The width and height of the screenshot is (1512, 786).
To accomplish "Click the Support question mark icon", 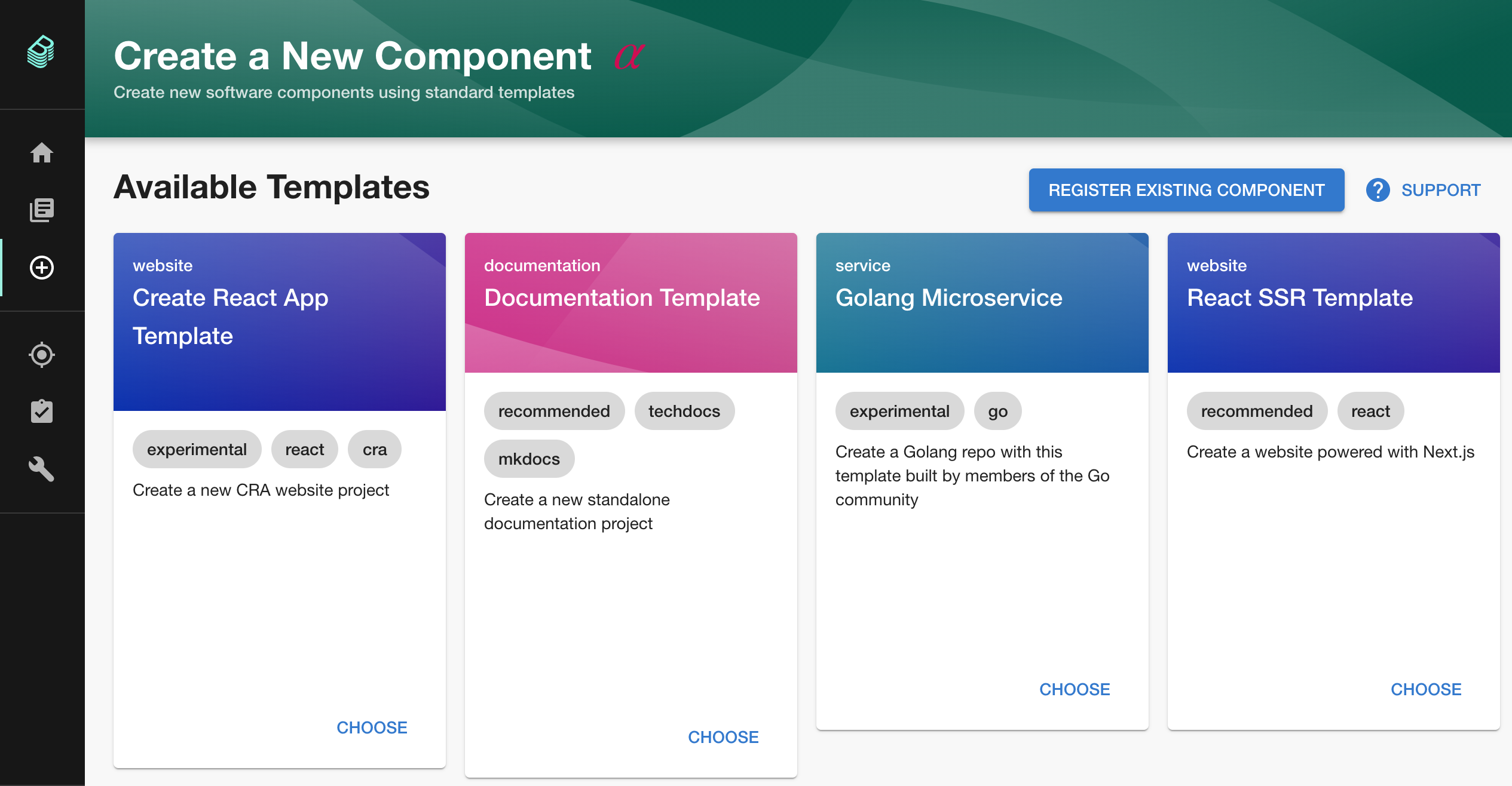I will (x=1378, y=191).
